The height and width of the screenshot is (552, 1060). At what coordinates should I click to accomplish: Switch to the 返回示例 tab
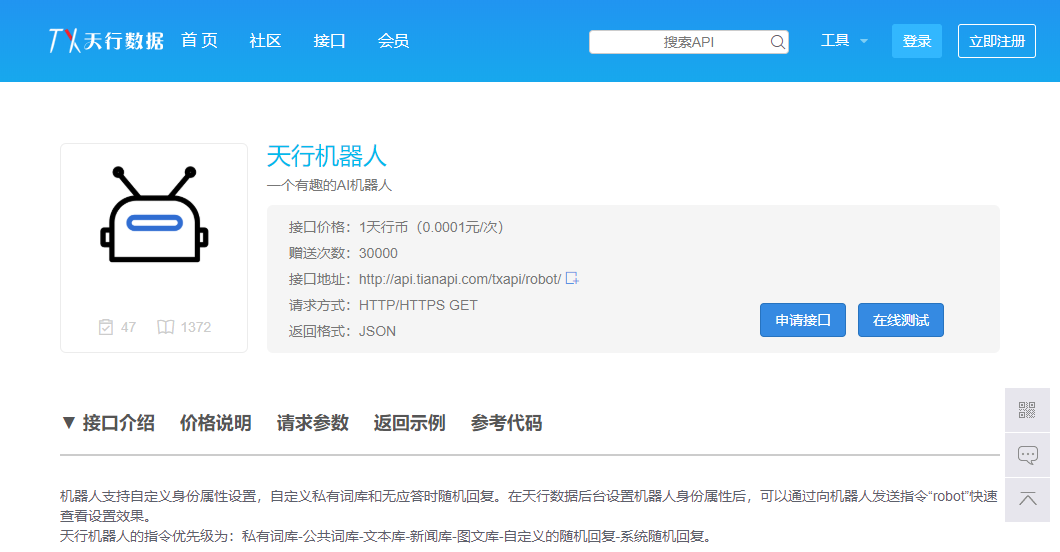click(409, 423)
